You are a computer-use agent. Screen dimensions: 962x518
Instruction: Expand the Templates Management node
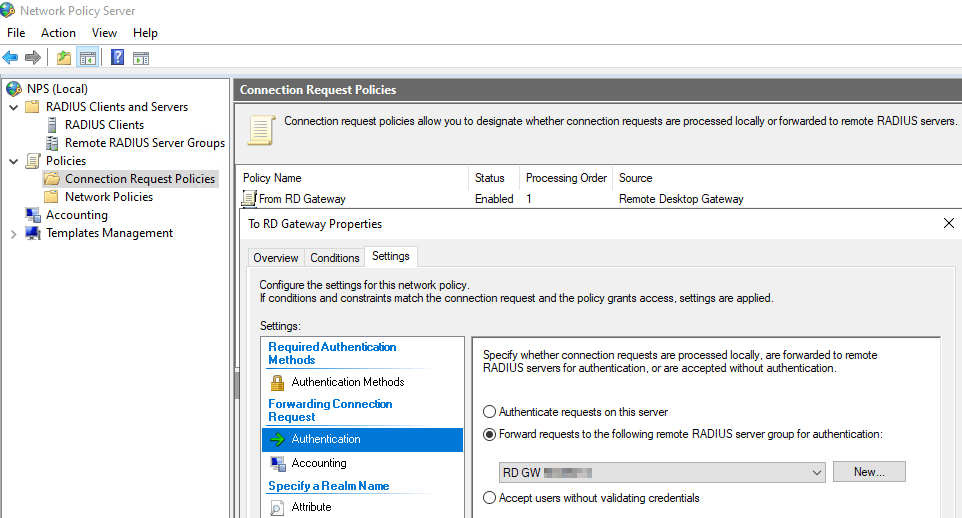click(x=14, y=233)
